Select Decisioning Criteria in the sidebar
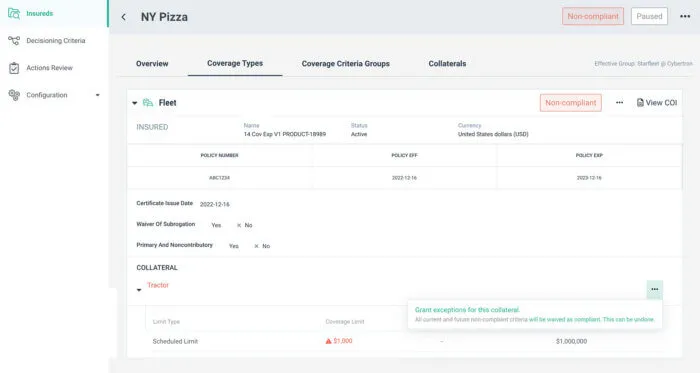This screenshot has width=700, height=373. [56, 41]
